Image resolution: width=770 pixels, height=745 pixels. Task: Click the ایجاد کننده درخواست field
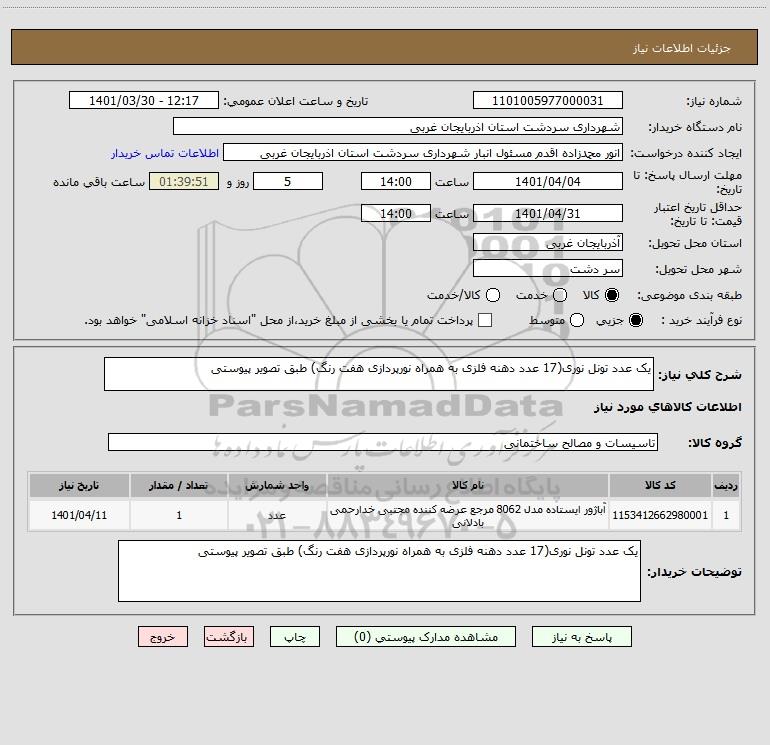coord(423,153)
